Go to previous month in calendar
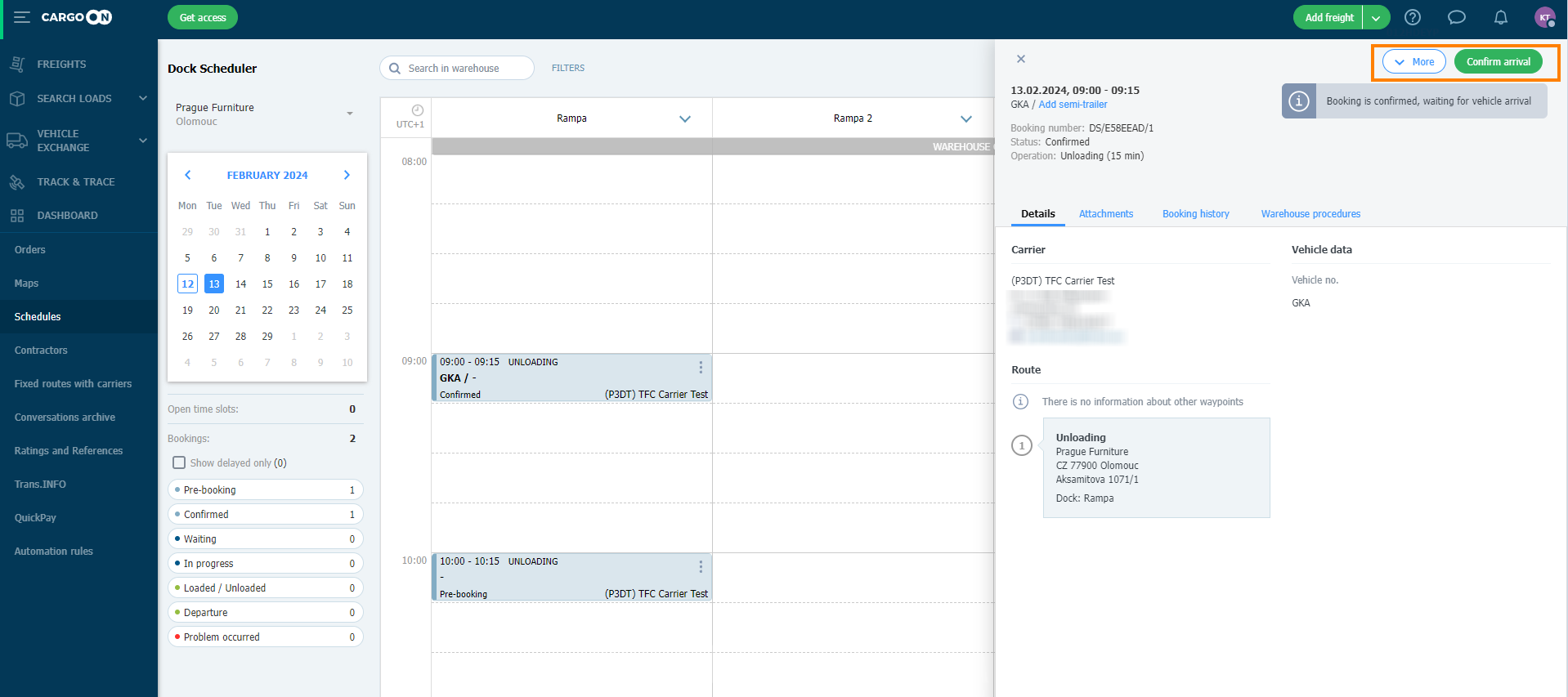 coord(188,175)
